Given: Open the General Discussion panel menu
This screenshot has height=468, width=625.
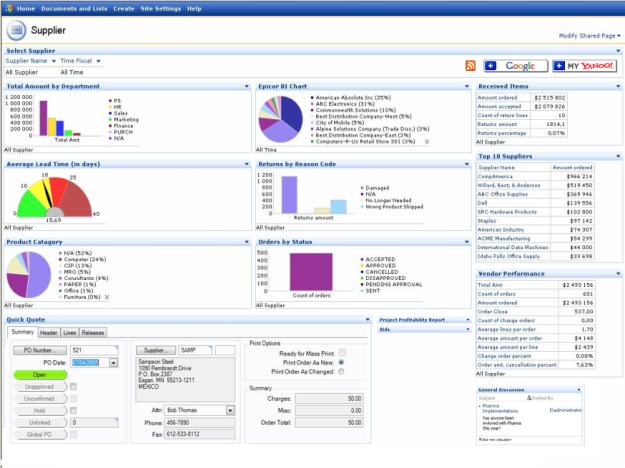Looking at the screenshot, I should [x=579, y=389].
